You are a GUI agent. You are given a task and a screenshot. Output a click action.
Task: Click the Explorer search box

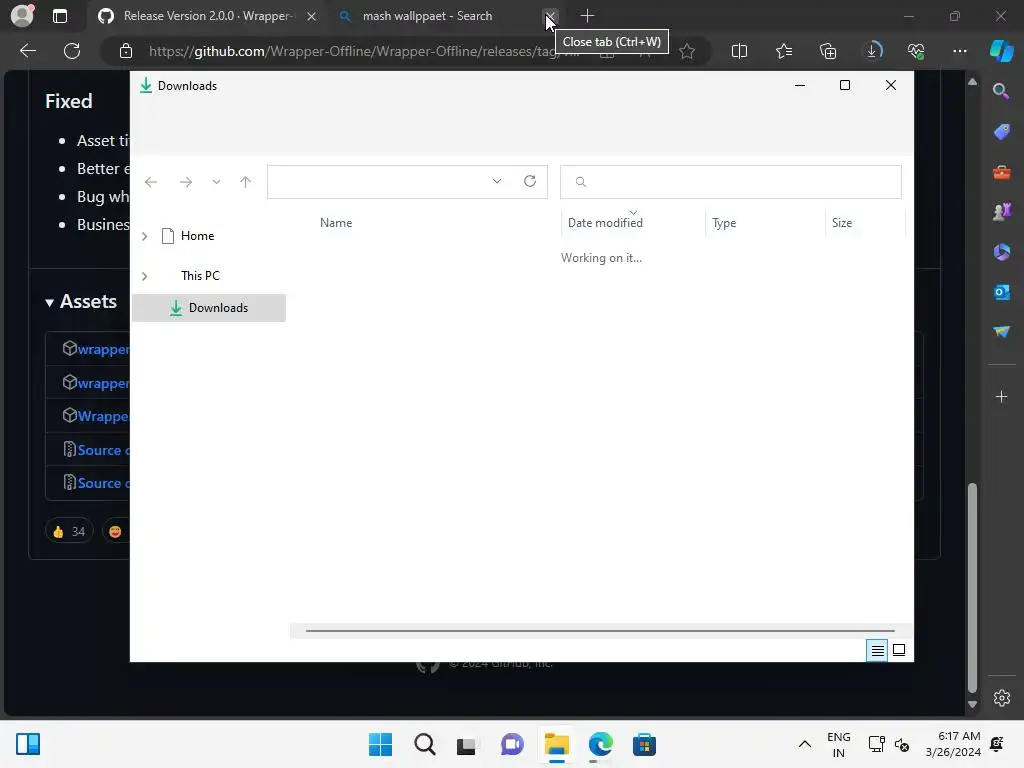pos(731,182)
